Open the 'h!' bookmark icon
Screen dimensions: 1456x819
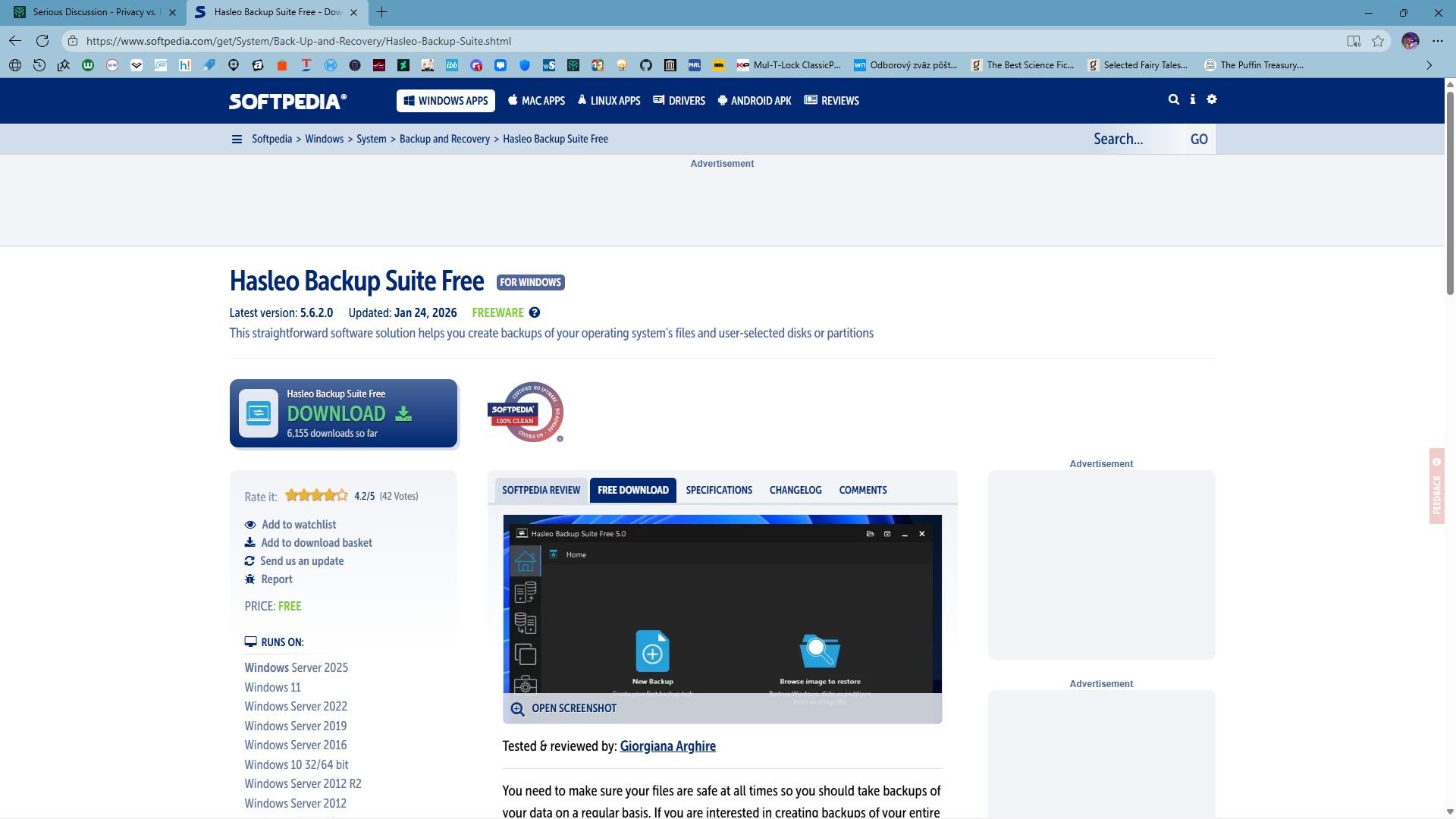pos(185,65)
